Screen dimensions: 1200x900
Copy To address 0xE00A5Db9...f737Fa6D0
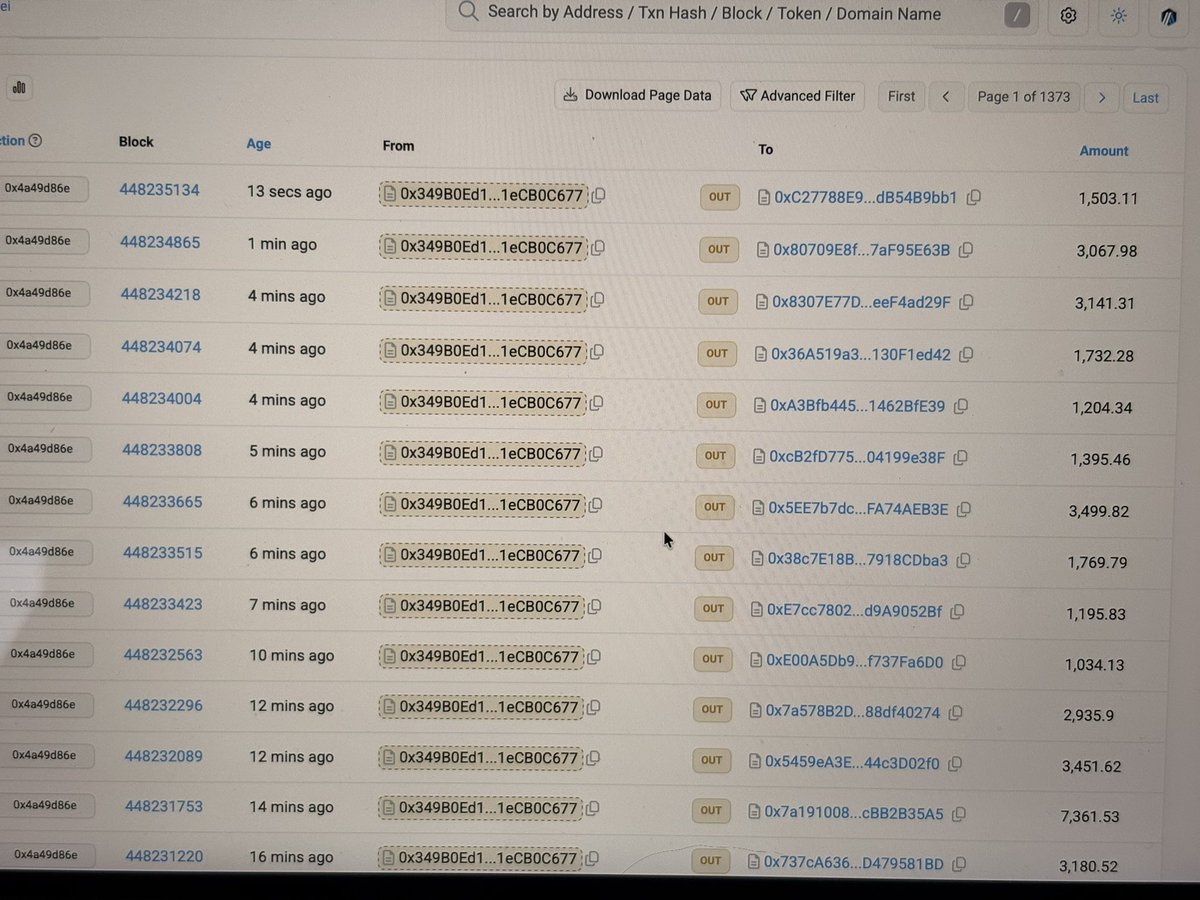[959, 663]
